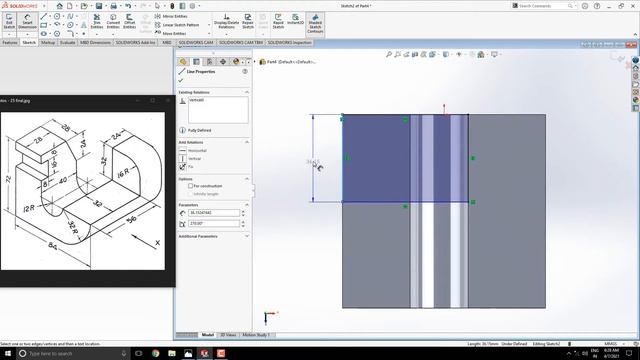Screen dimensions: 640x360
Task: Click the Exit Sketch tool
Action: 9,21
